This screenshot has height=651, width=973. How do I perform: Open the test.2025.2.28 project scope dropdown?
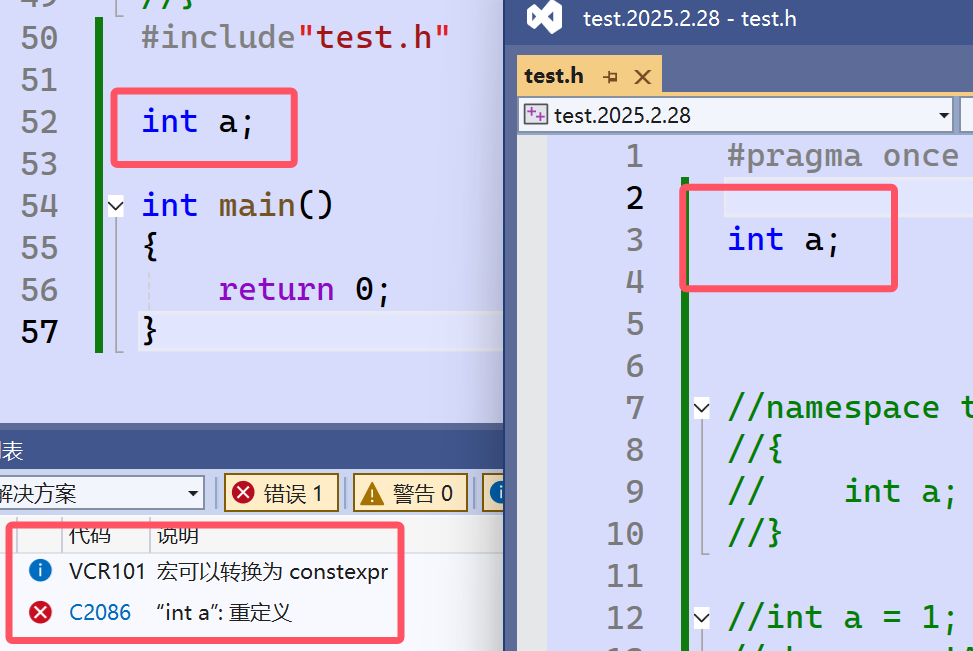(944, 115)
